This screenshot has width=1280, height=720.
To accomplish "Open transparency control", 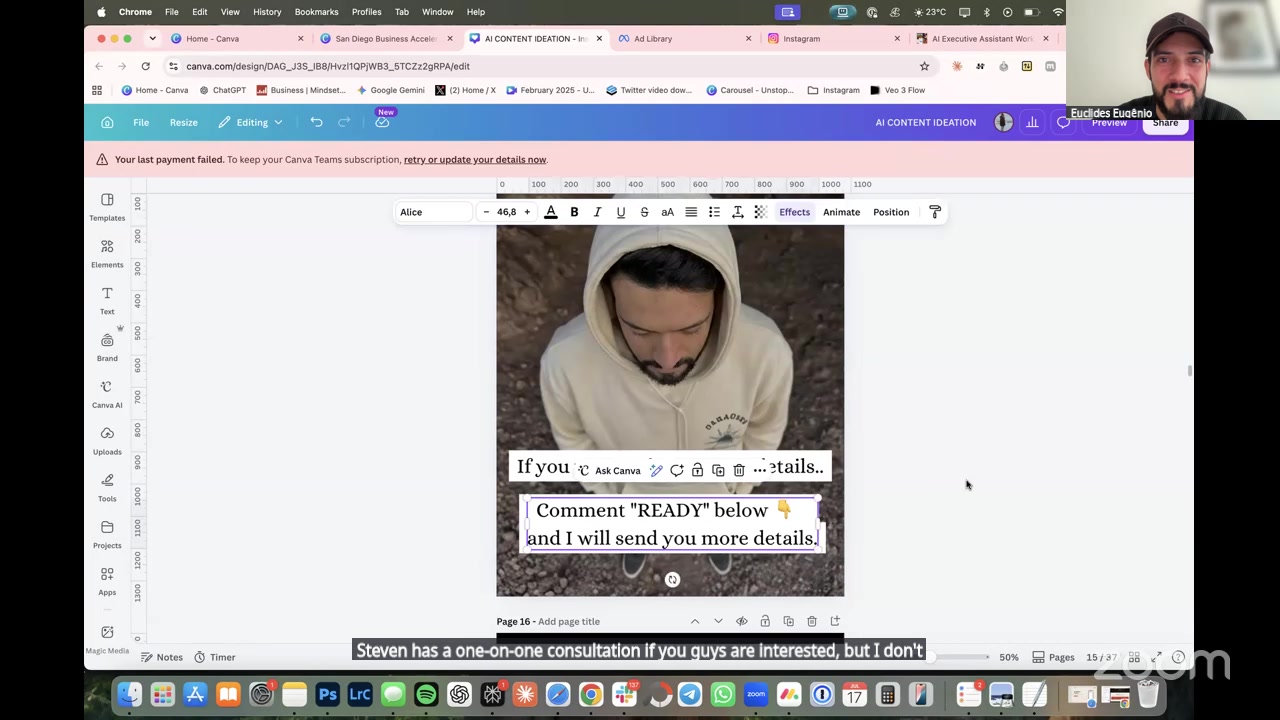I will [x=760, y=212].
